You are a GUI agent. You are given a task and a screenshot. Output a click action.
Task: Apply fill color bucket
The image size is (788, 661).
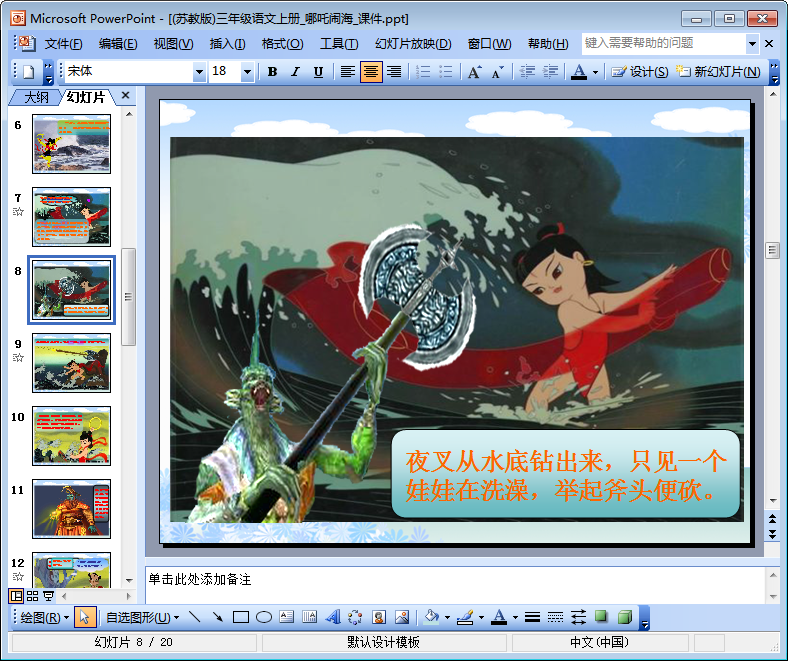coord(432,617)
